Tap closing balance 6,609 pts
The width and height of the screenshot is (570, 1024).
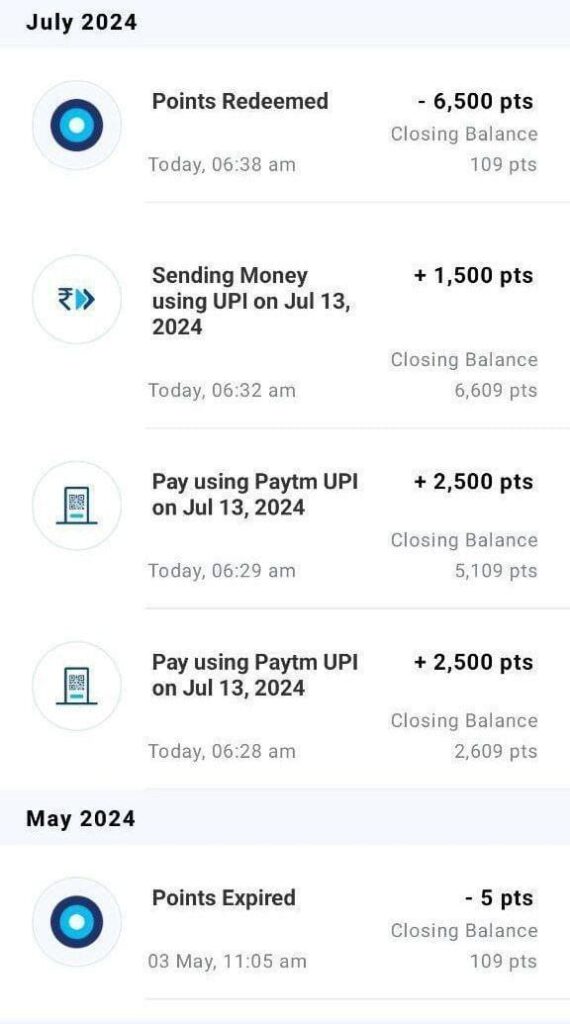pyautogui.click(x=496, y=391)
